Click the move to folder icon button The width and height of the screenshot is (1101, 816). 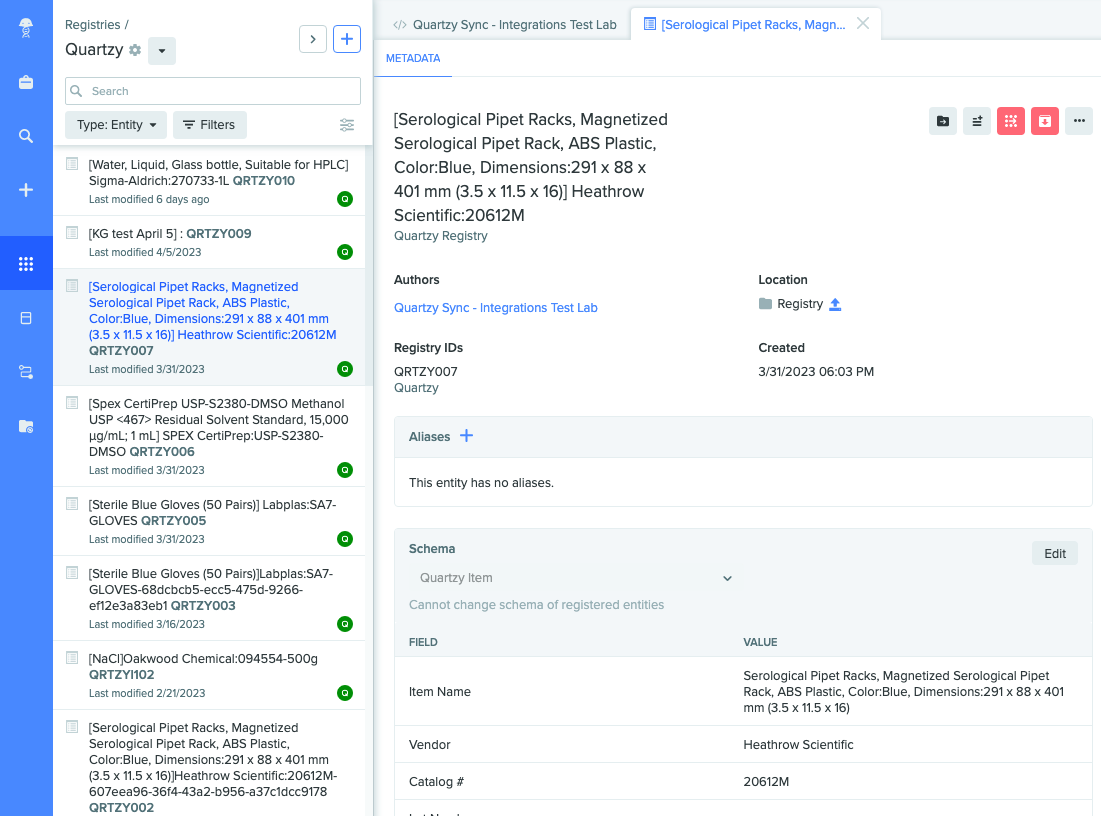(x=942, y=121)
